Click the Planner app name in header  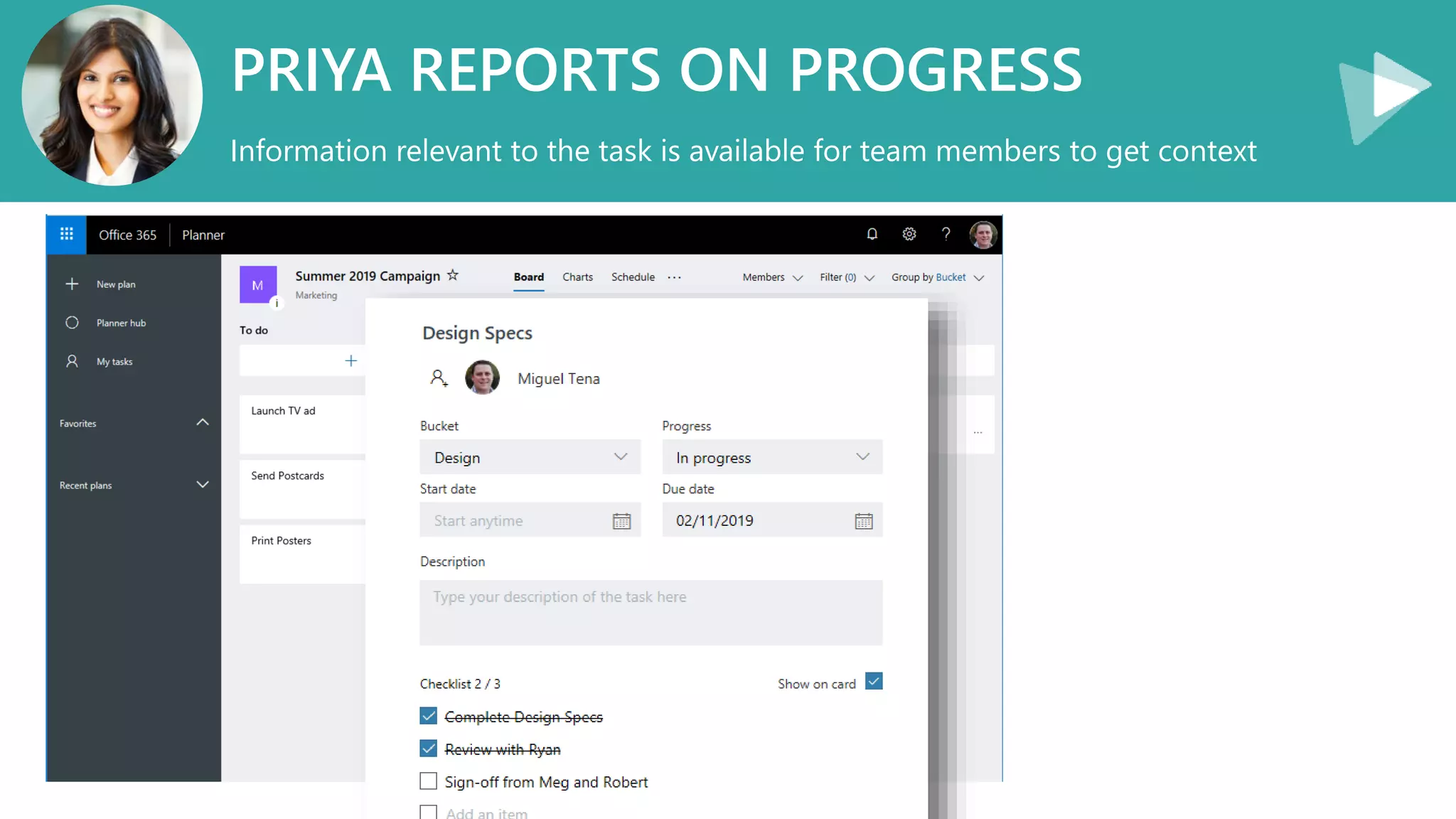pyautogui.click(x=203, y=235)
